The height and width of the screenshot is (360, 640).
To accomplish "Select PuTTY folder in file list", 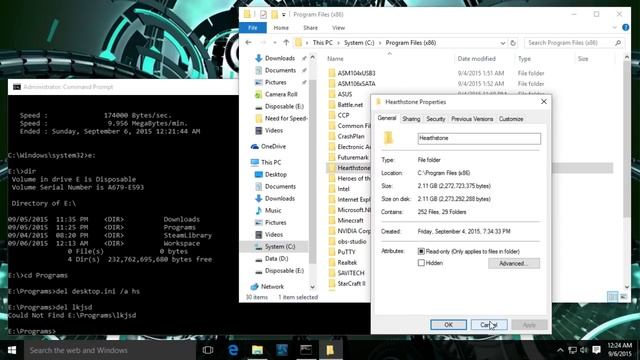I will 346,252.
